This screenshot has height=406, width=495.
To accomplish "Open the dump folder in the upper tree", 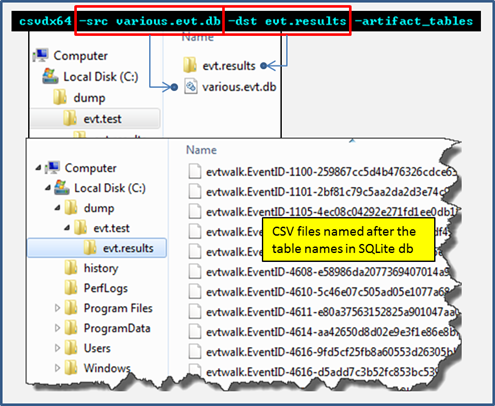I will coord(79,98).
